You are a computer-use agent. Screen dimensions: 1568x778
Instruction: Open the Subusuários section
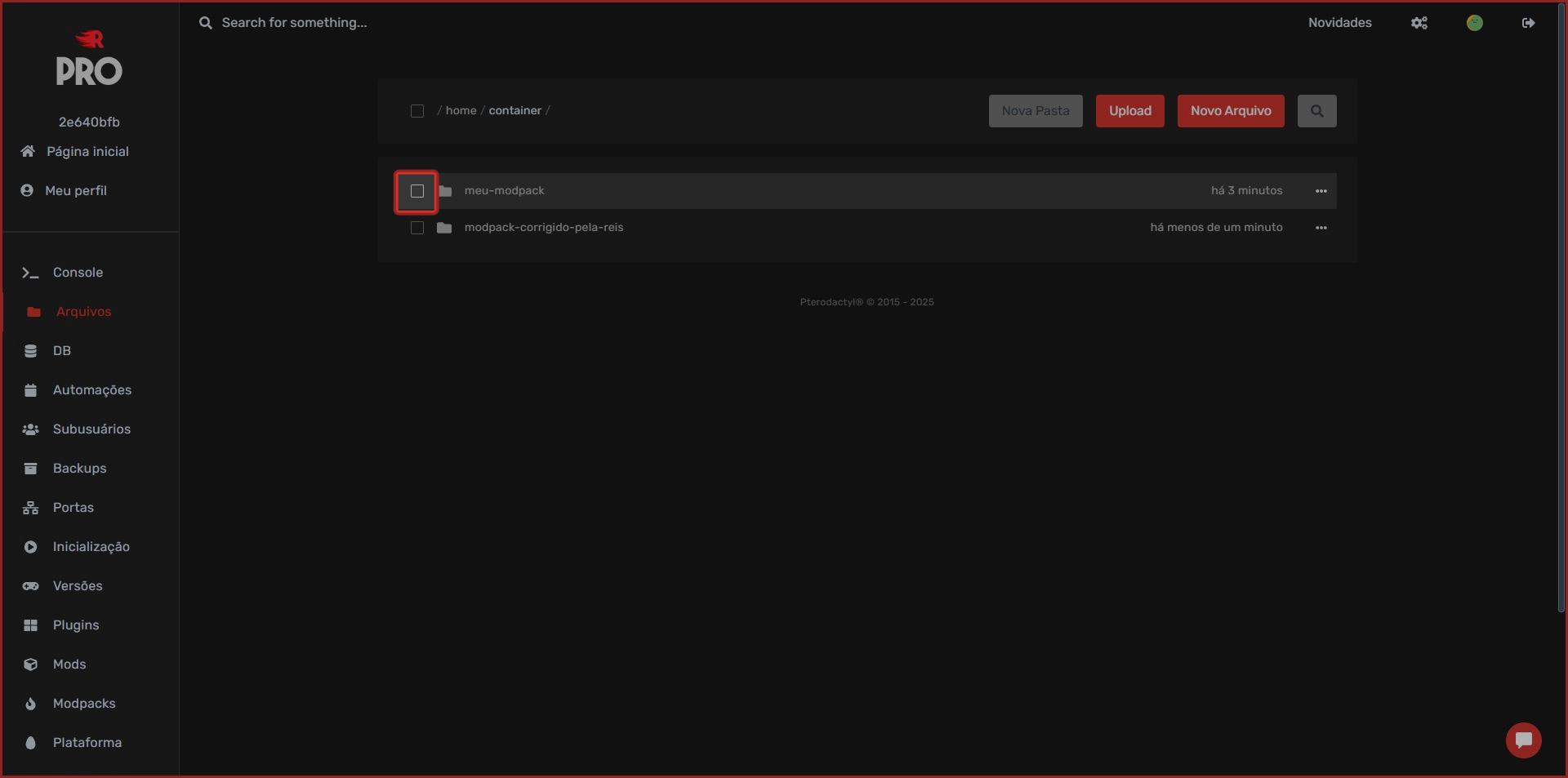point(90,429)
